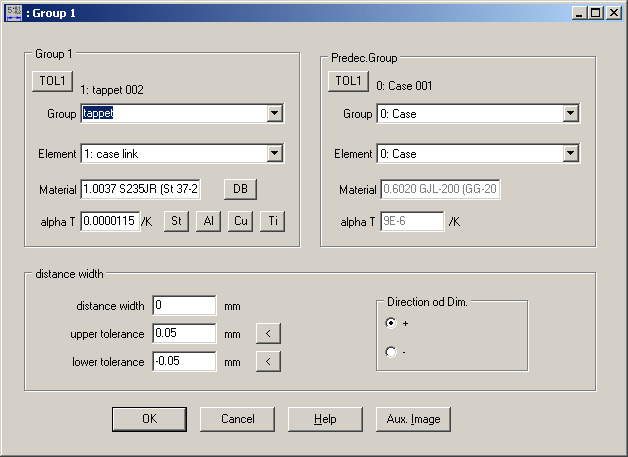Click into the distance width field
Viewport: 628px width, 457px height.
(184, 306)
